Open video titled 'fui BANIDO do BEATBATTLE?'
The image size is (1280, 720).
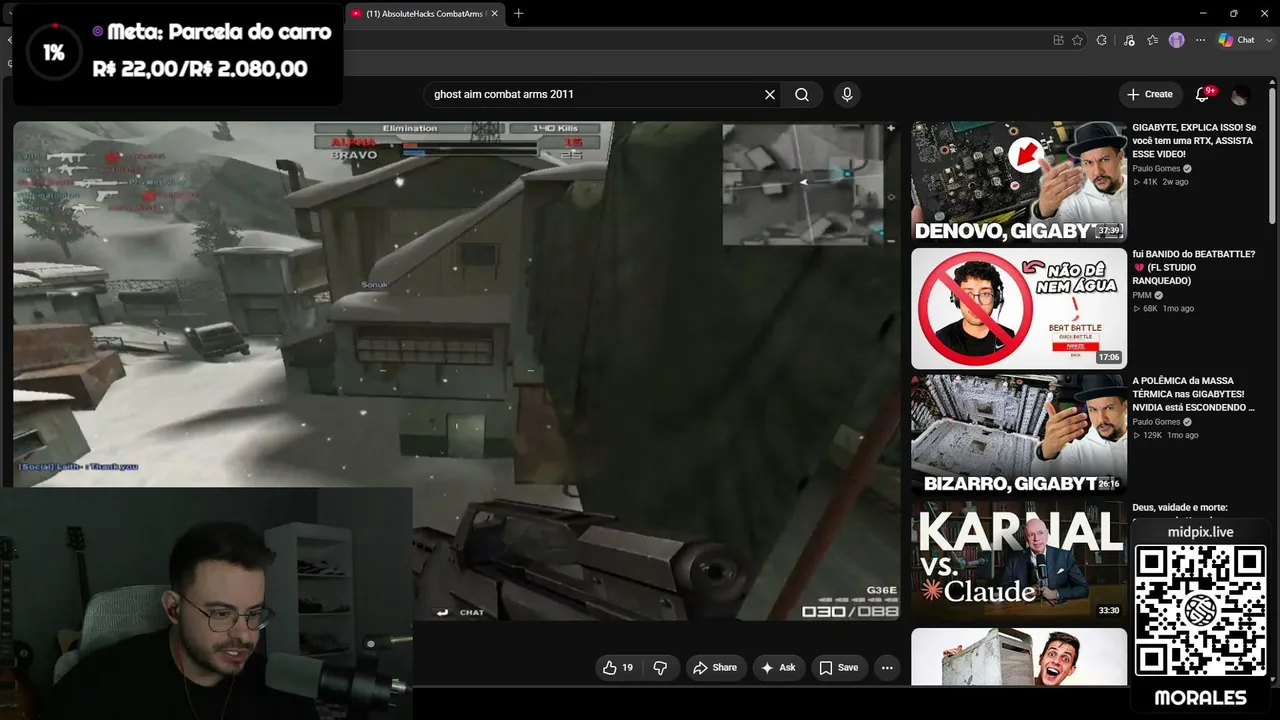(x=1194, y=267)
